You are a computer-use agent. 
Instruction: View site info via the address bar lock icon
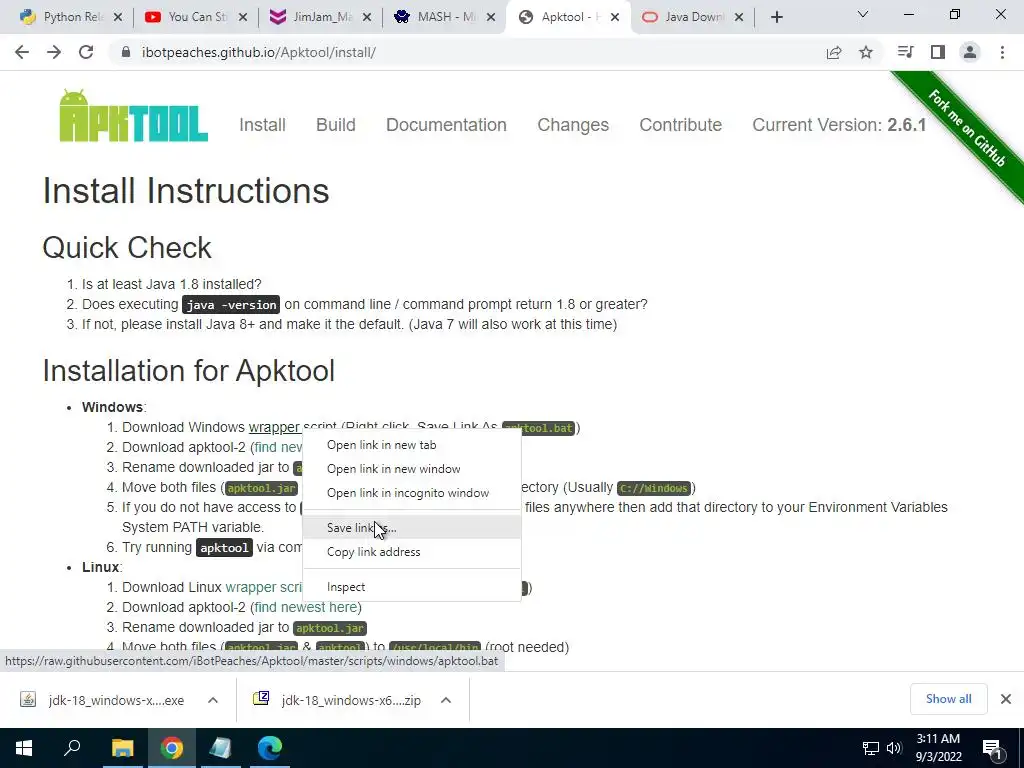(126, 52)
